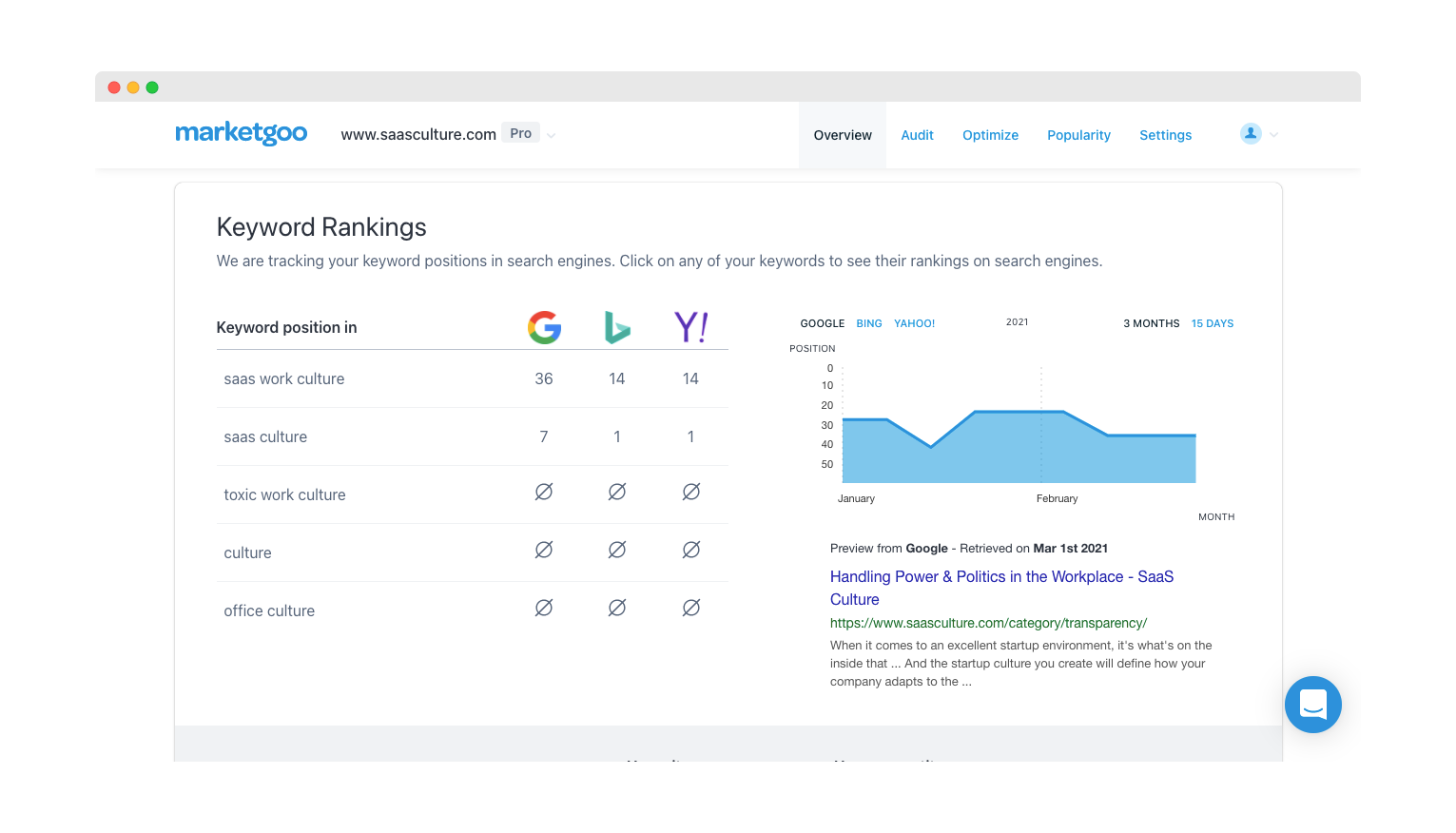Click the Yahoo logo column header

coord(690,327)
